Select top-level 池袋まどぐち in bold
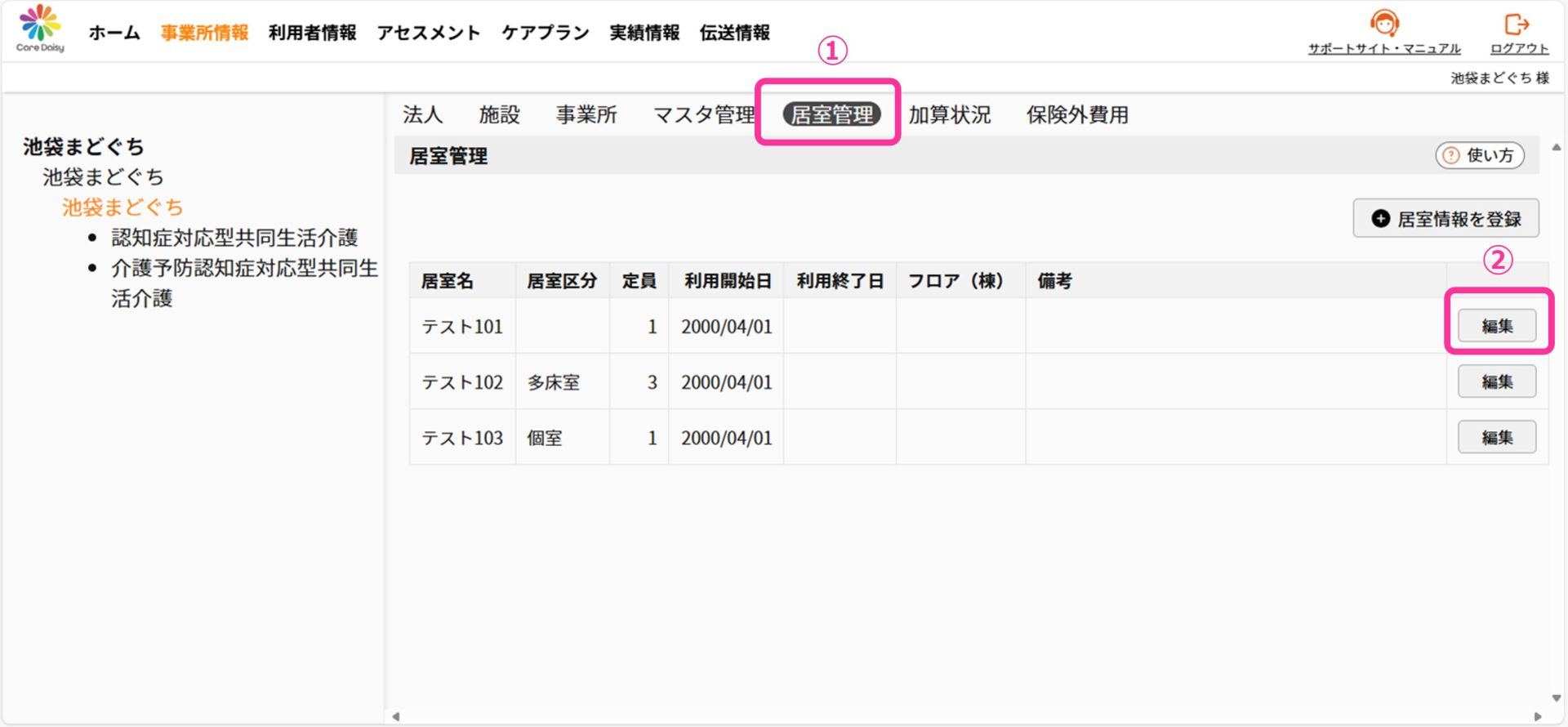The height and width of the screenshot is (727, 1568). (x=83, y=147)
